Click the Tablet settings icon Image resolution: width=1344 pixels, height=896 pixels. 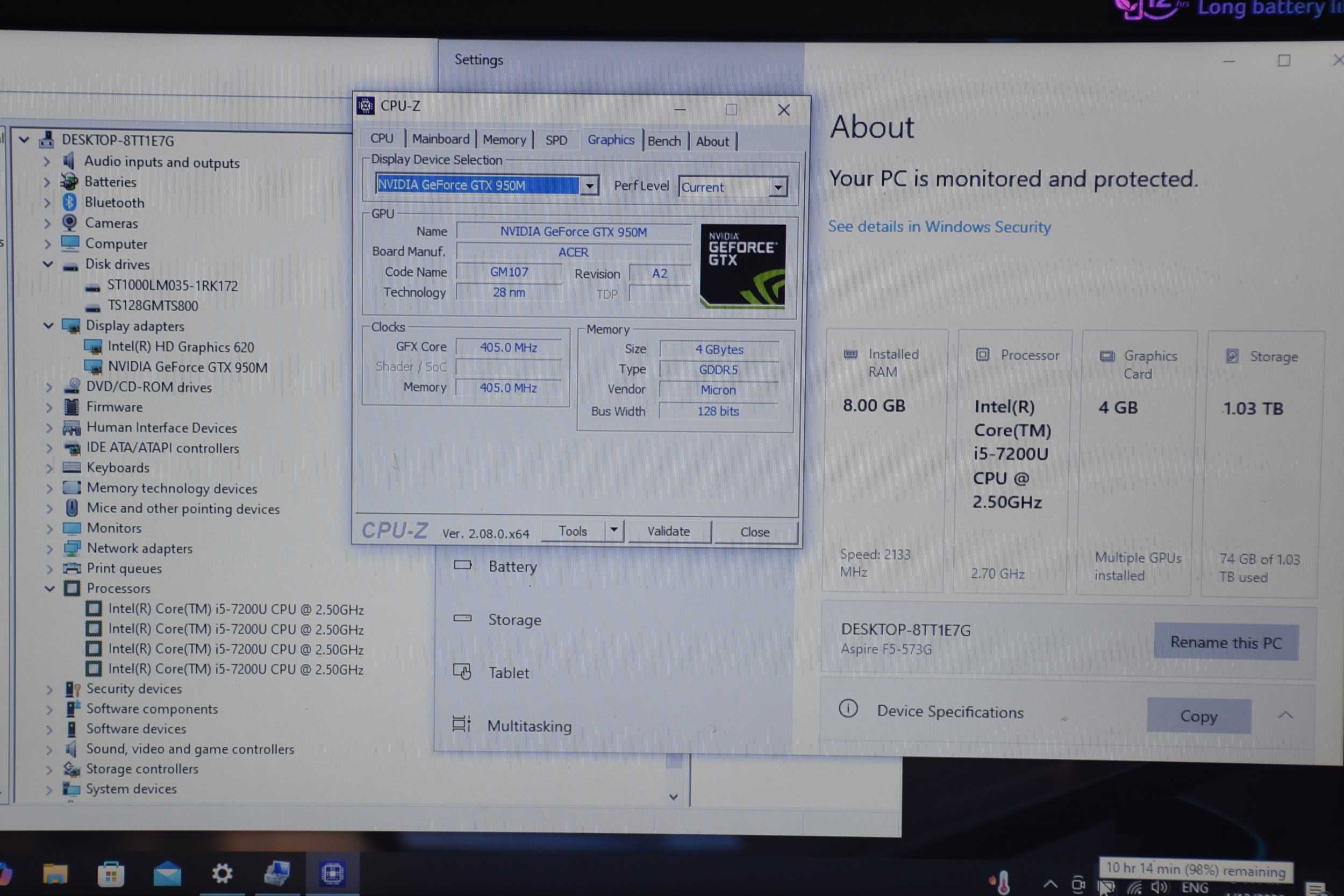(x=462, y=671)
